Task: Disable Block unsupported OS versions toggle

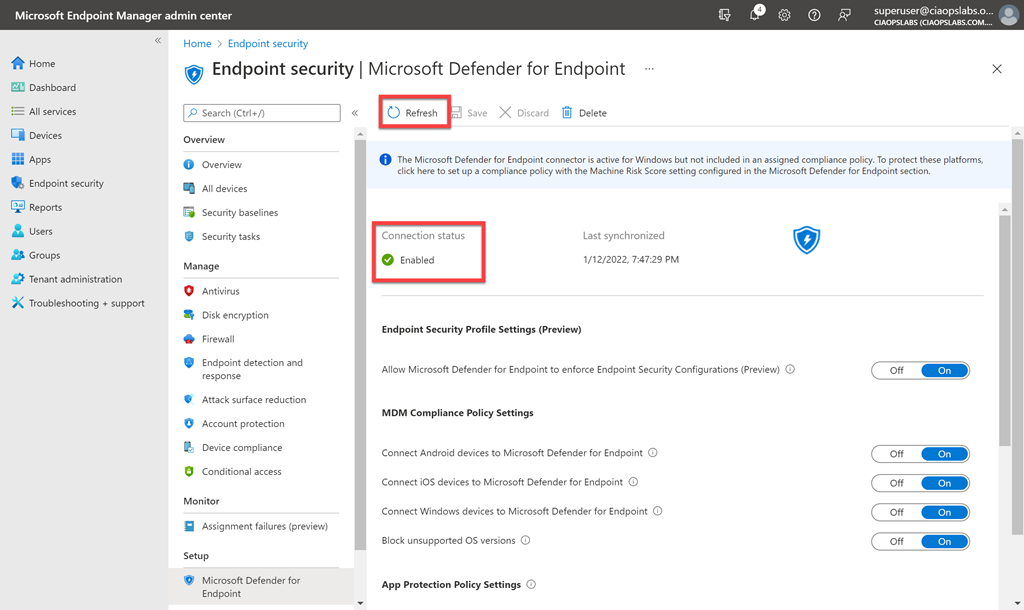Action: [896, 542]
